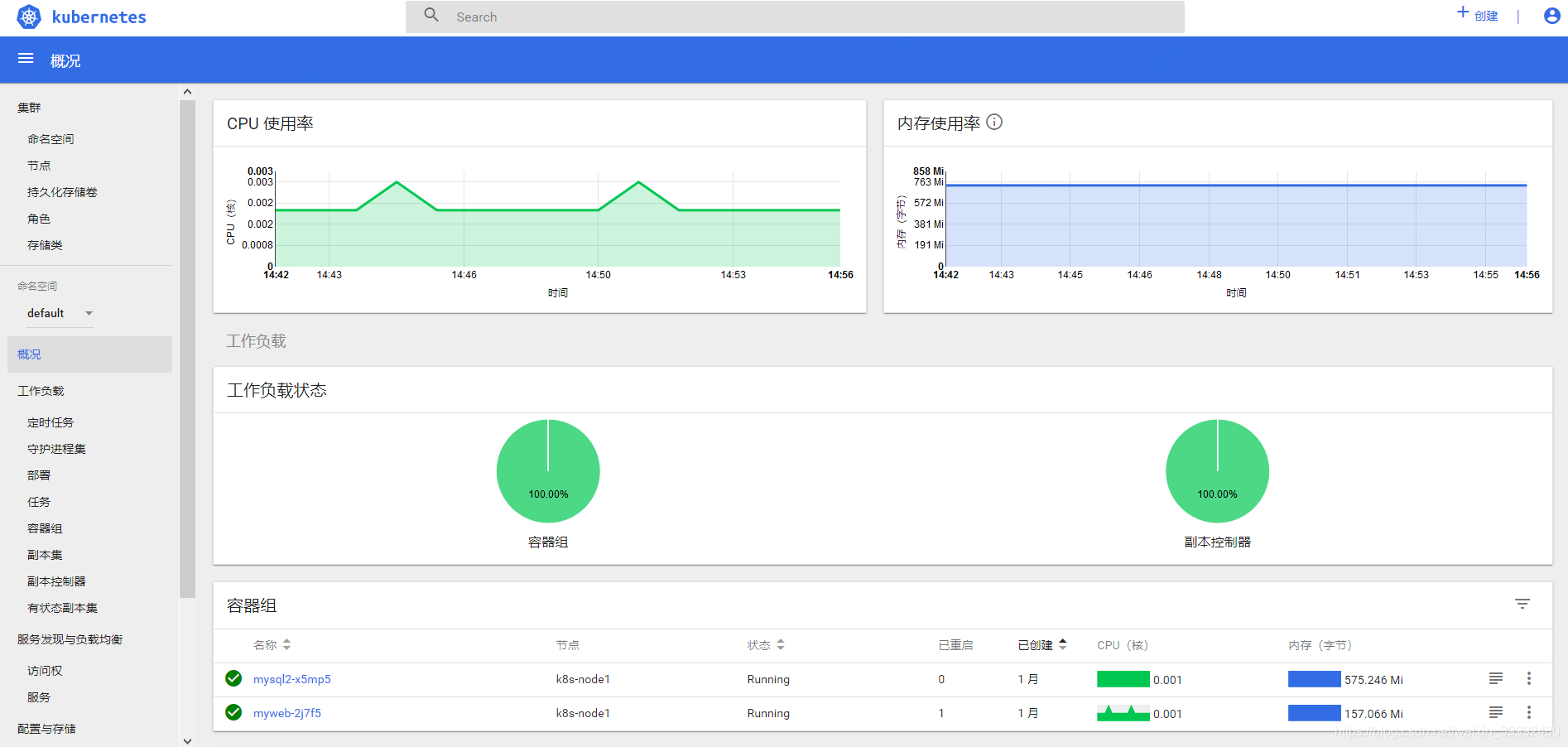Open the user account icon
This screenshot has height=747, width=1568.
(x=1552, y=16)
